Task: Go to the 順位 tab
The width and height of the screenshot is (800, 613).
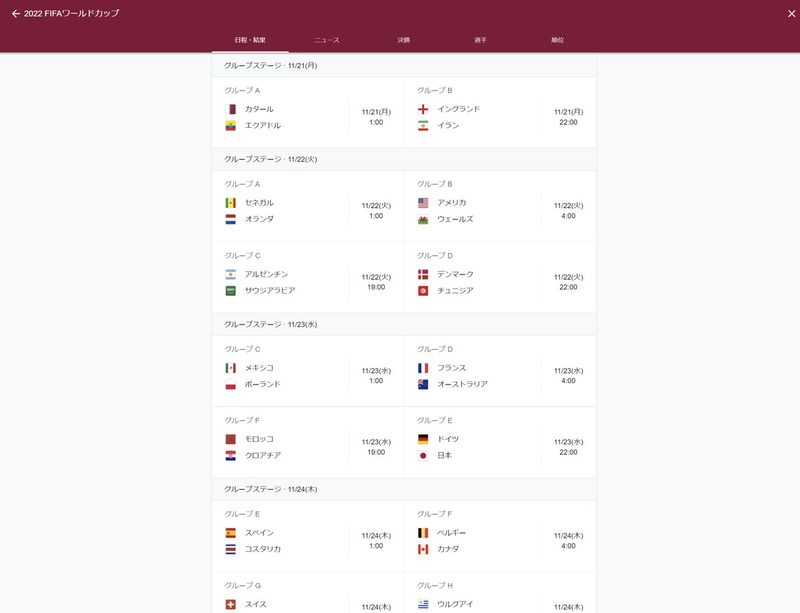Action: click(557, 40)
